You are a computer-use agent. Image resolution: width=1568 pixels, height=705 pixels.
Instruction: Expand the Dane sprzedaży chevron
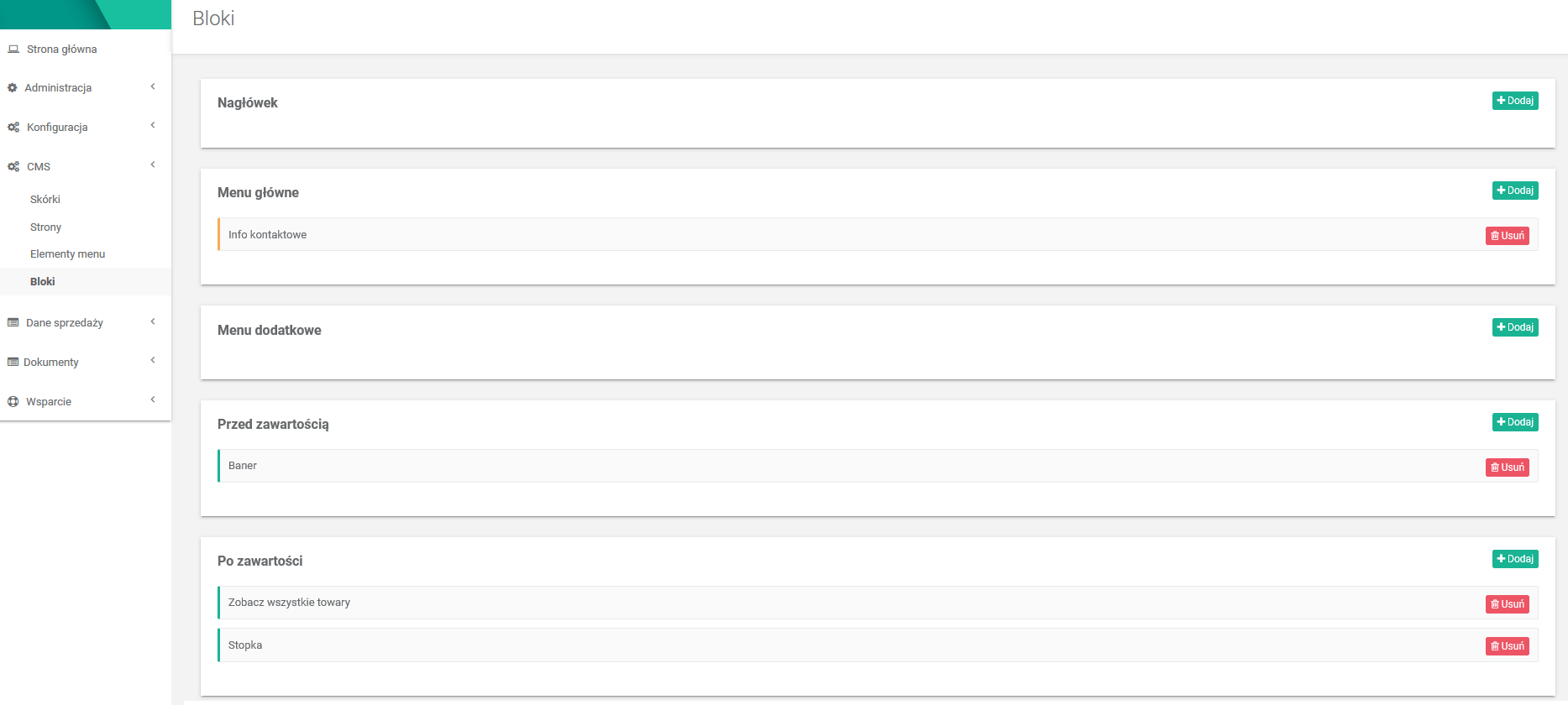pyautogui.click(x=153, y=321)
